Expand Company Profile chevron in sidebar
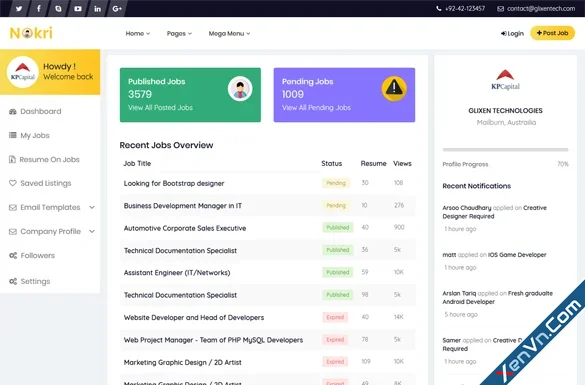585x385 pixels. (92, 232)
